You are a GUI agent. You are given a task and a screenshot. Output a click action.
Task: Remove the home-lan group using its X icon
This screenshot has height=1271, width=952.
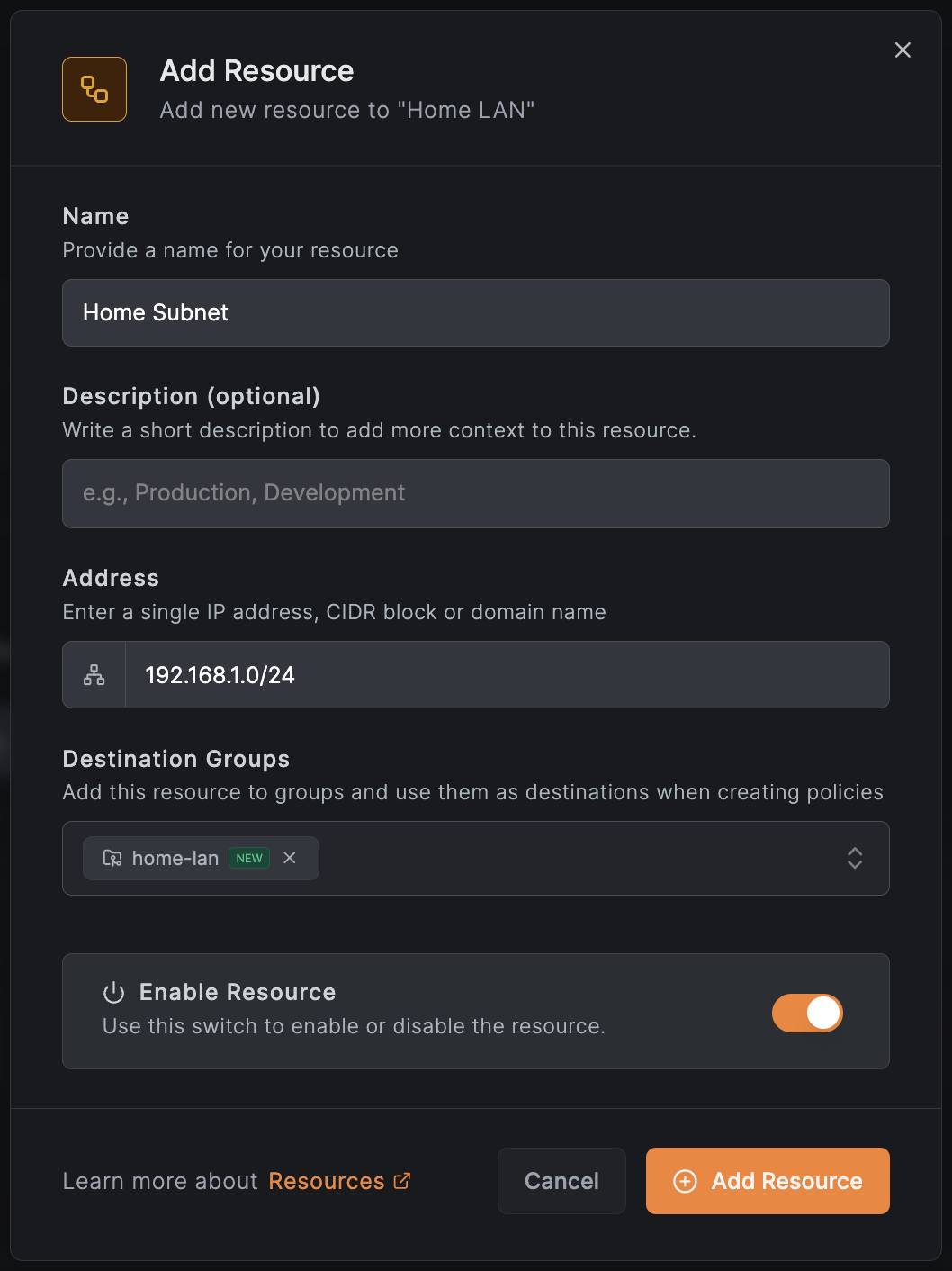(x=290, y=858)
